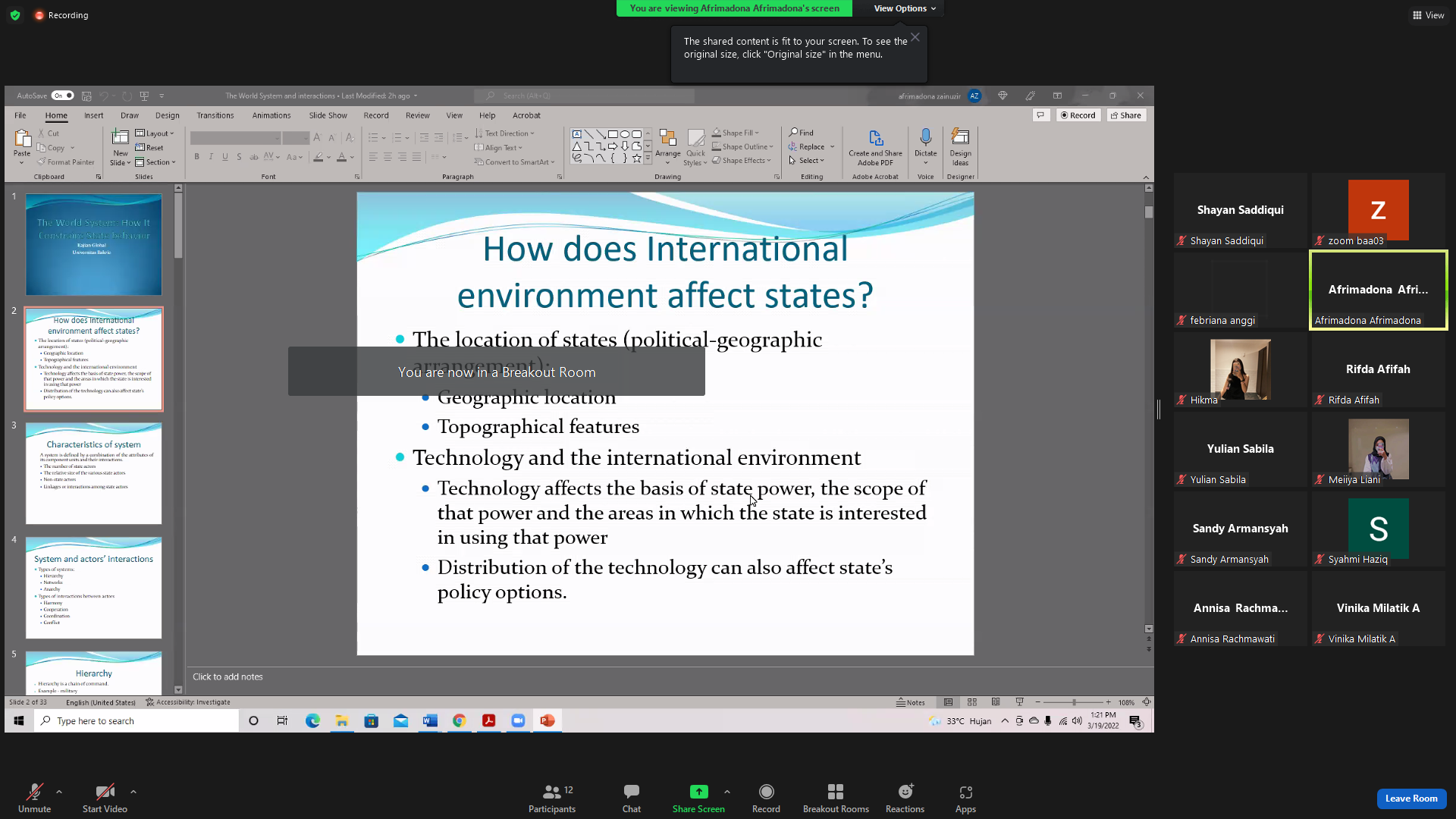1456x819 pixels.
Task: Switch to Slide Sorter view icon
Action: 972,703
